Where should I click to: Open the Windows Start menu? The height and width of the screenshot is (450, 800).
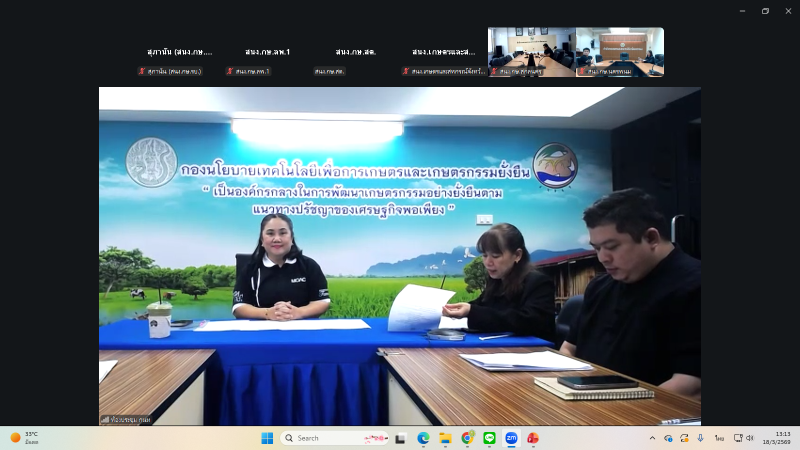267,438
